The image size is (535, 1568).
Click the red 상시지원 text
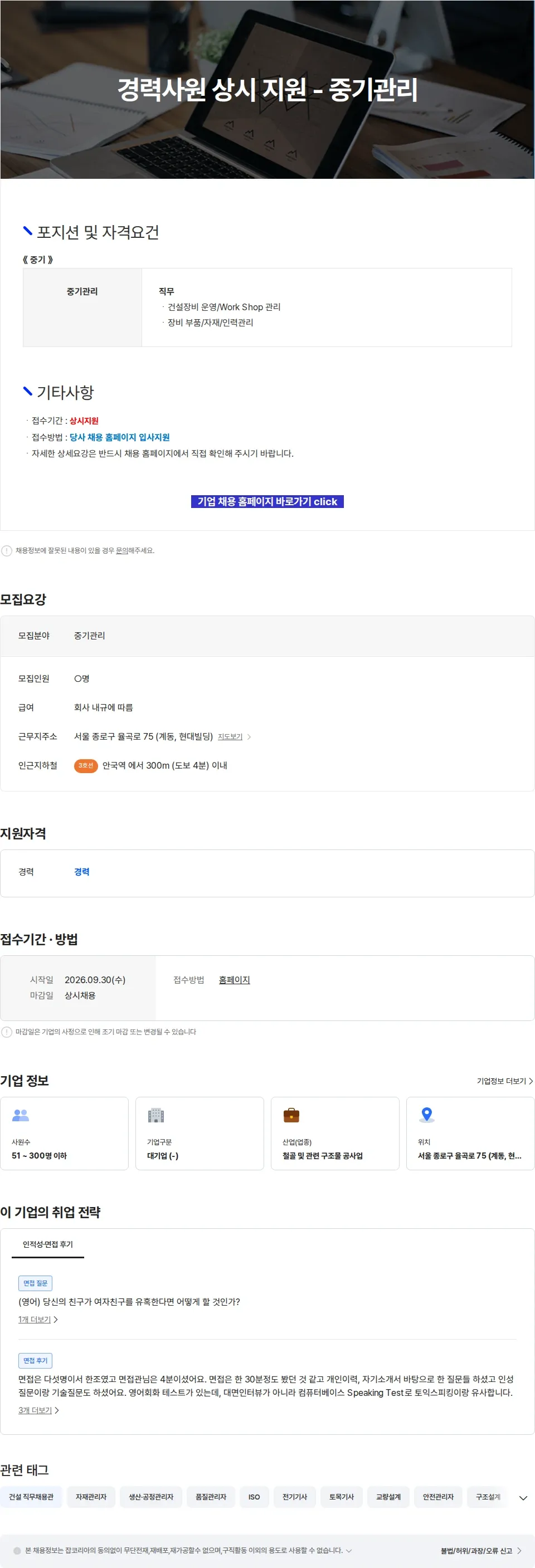(x=84, y=421)
